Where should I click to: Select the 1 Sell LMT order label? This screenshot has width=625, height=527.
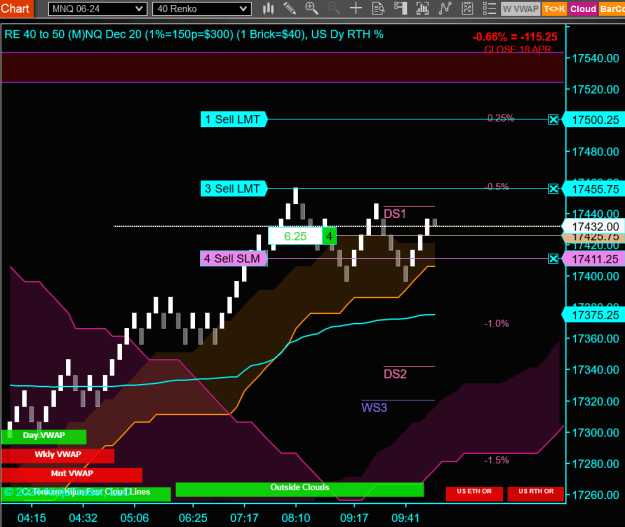[233, 119]
